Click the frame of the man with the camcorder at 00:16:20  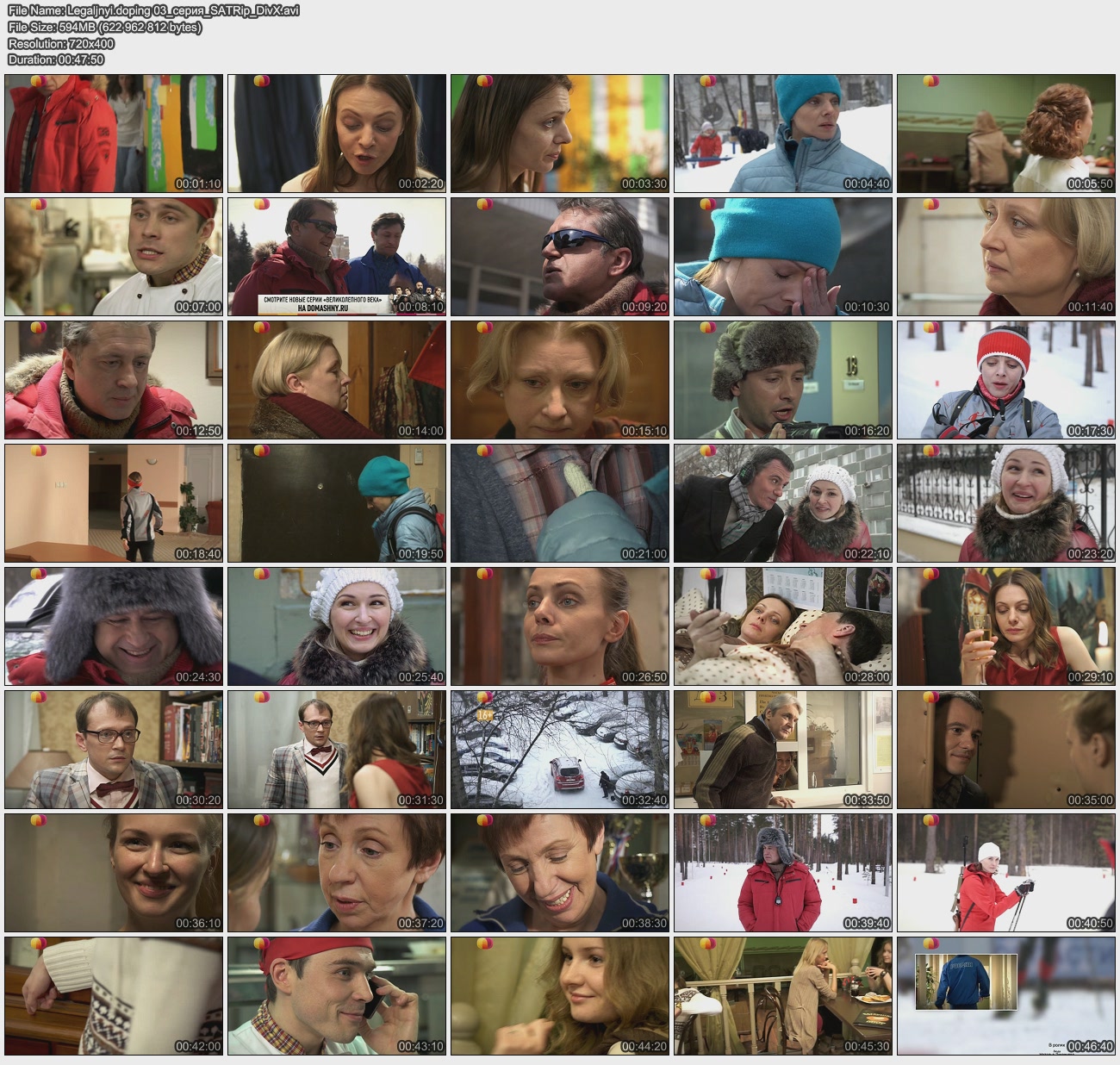[x=782, y=379]
